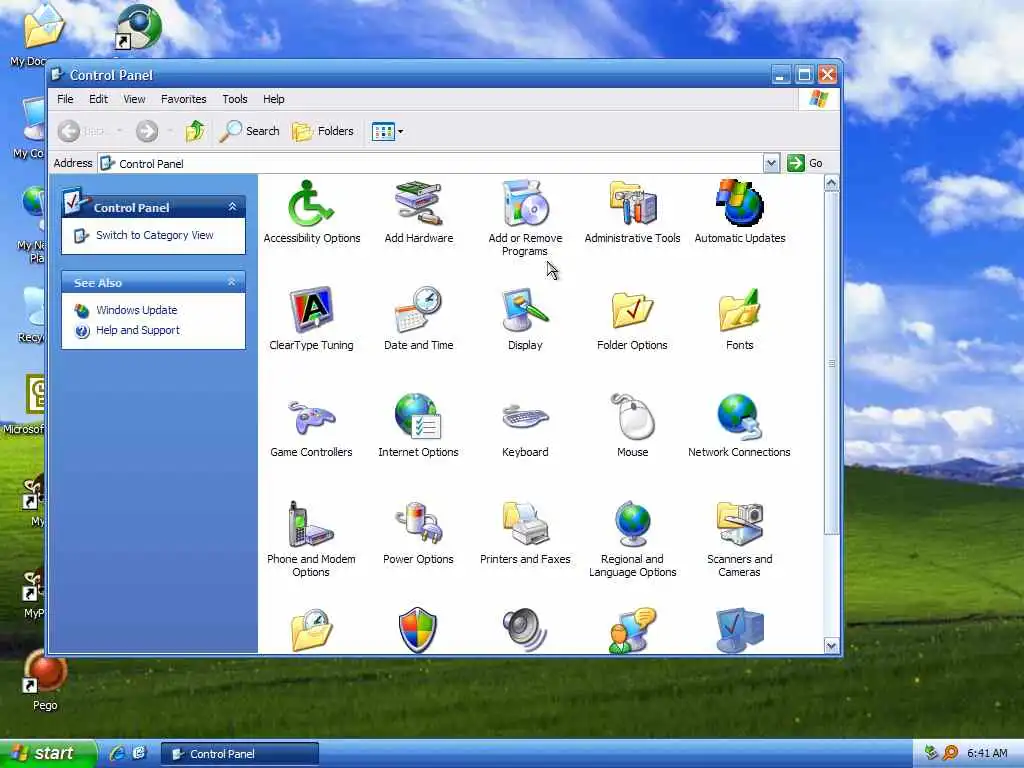Click the Start button
The width and height of the screenshot is (1024, 768).
click(48, 753)
